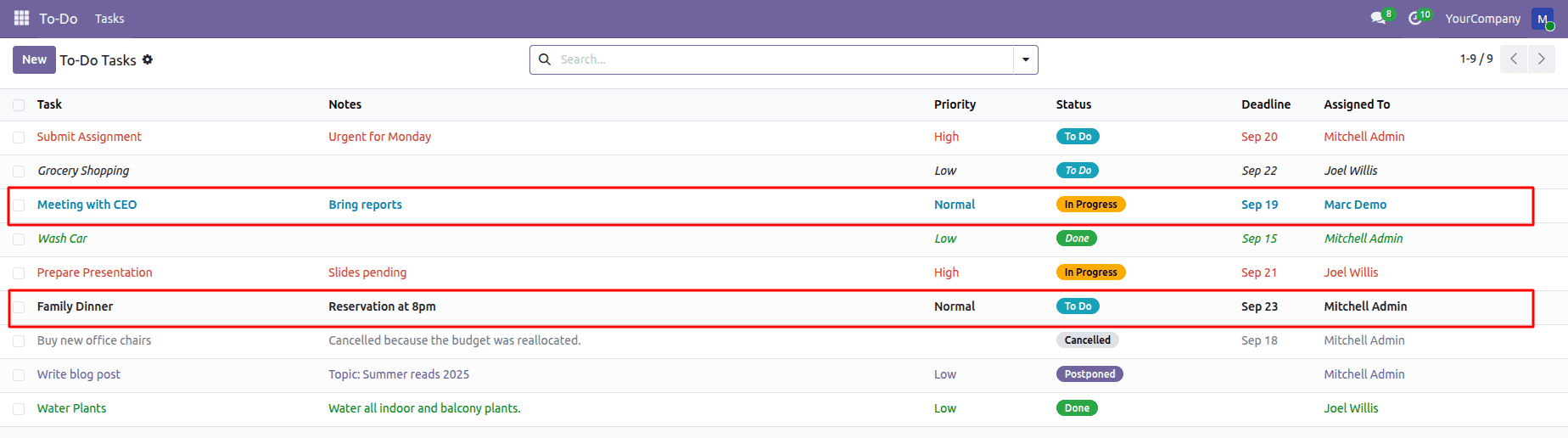Go to previous page of records
The image size is (1568, 438).
coord(1514,59)
